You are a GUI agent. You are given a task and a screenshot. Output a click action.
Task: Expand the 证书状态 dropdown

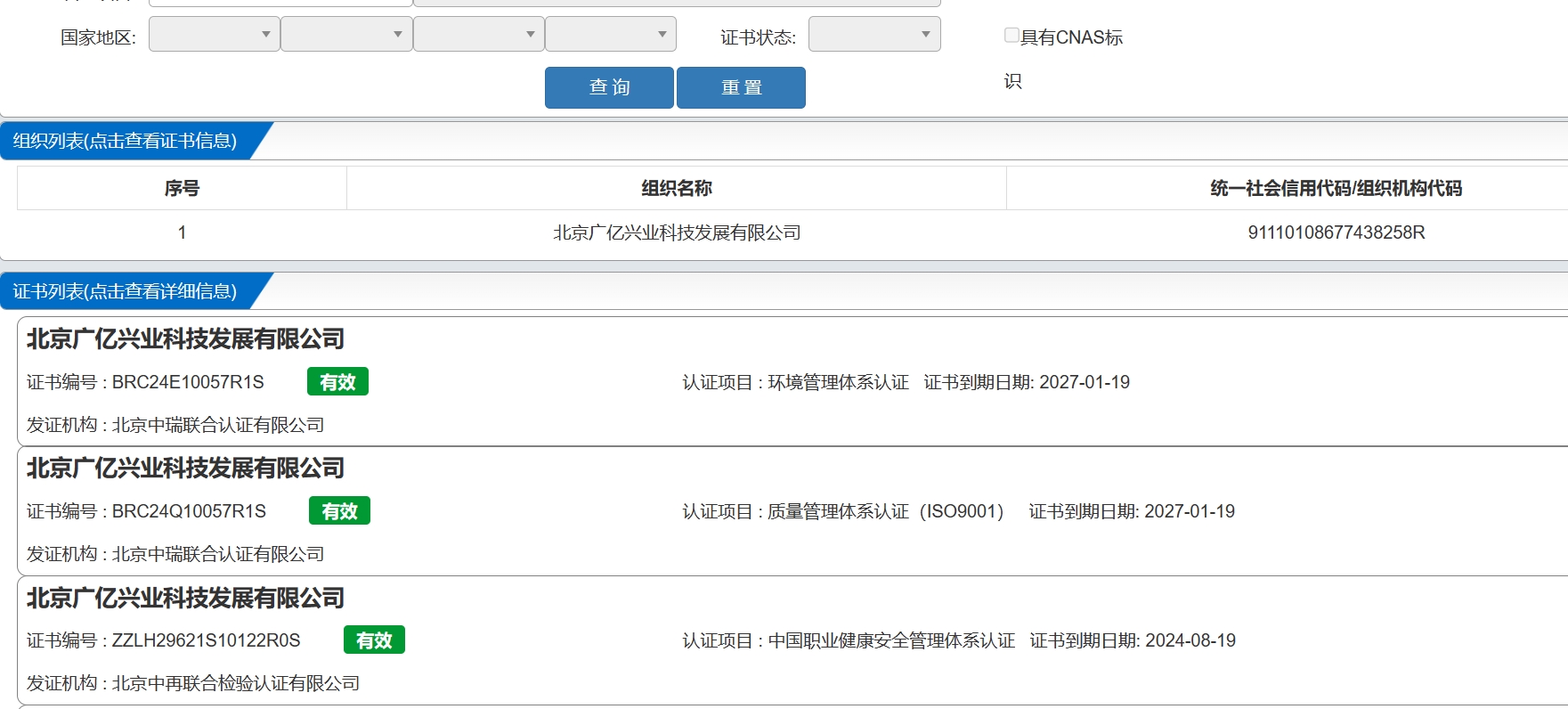pyautogui.click(x=874, y=35)
